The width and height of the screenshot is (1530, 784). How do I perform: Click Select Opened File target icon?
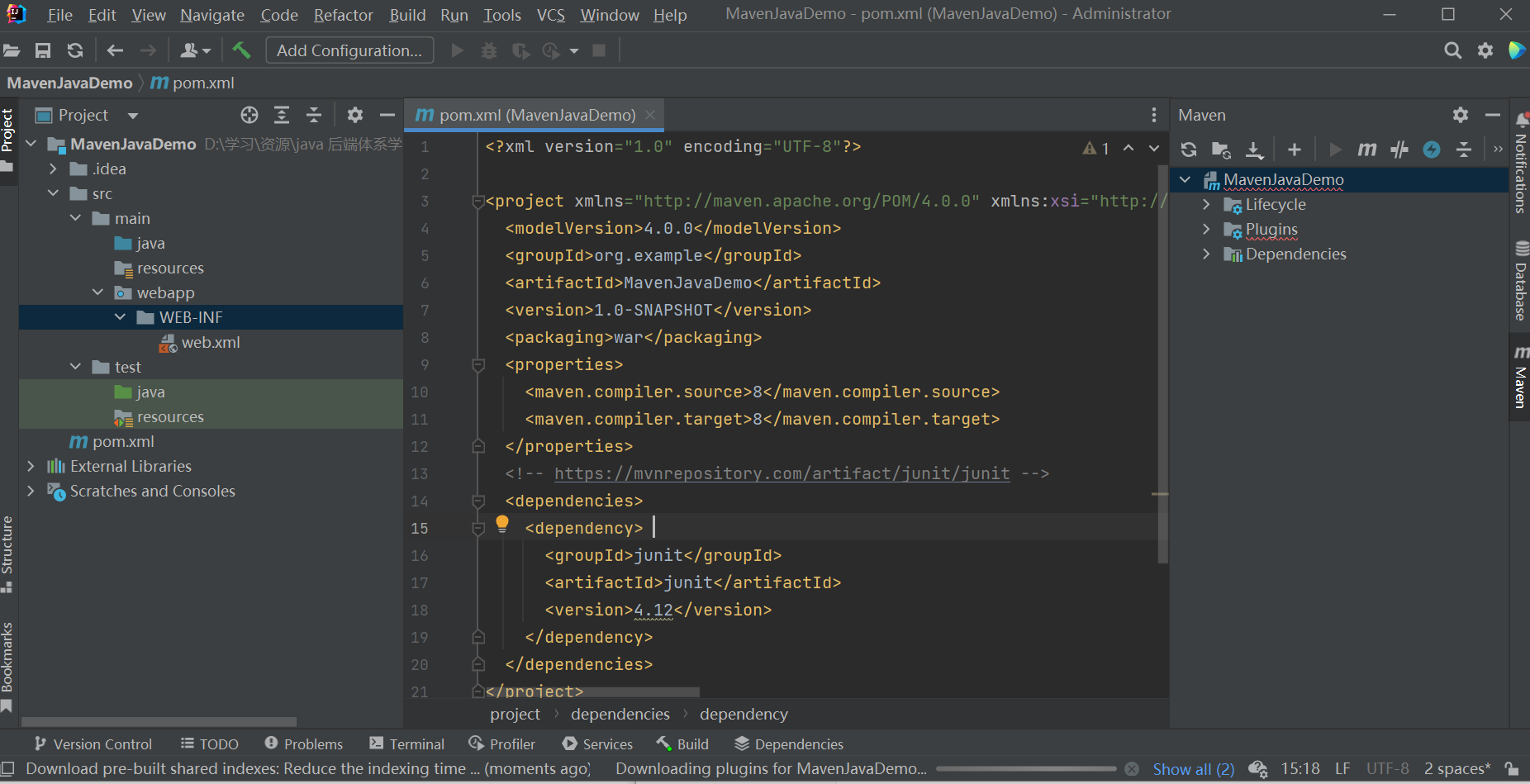tap(249, 115)
